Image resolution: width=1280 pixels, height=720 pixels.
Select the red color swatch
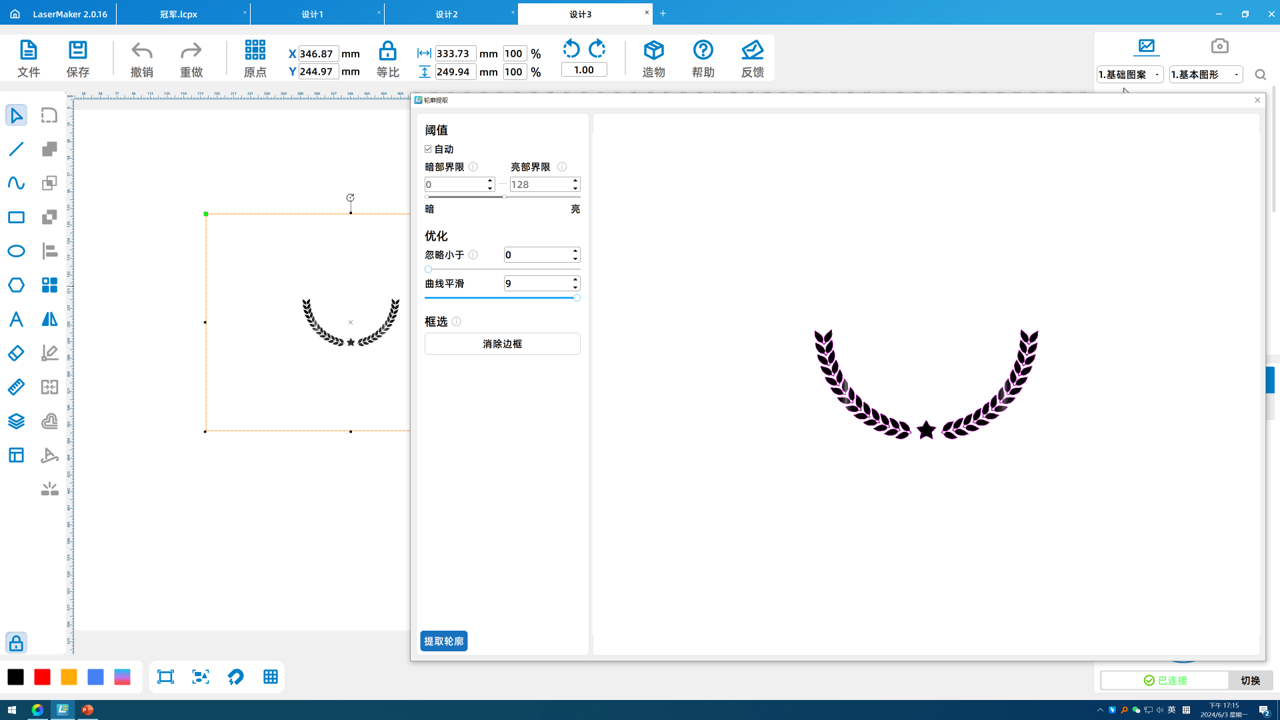[42, 677]
